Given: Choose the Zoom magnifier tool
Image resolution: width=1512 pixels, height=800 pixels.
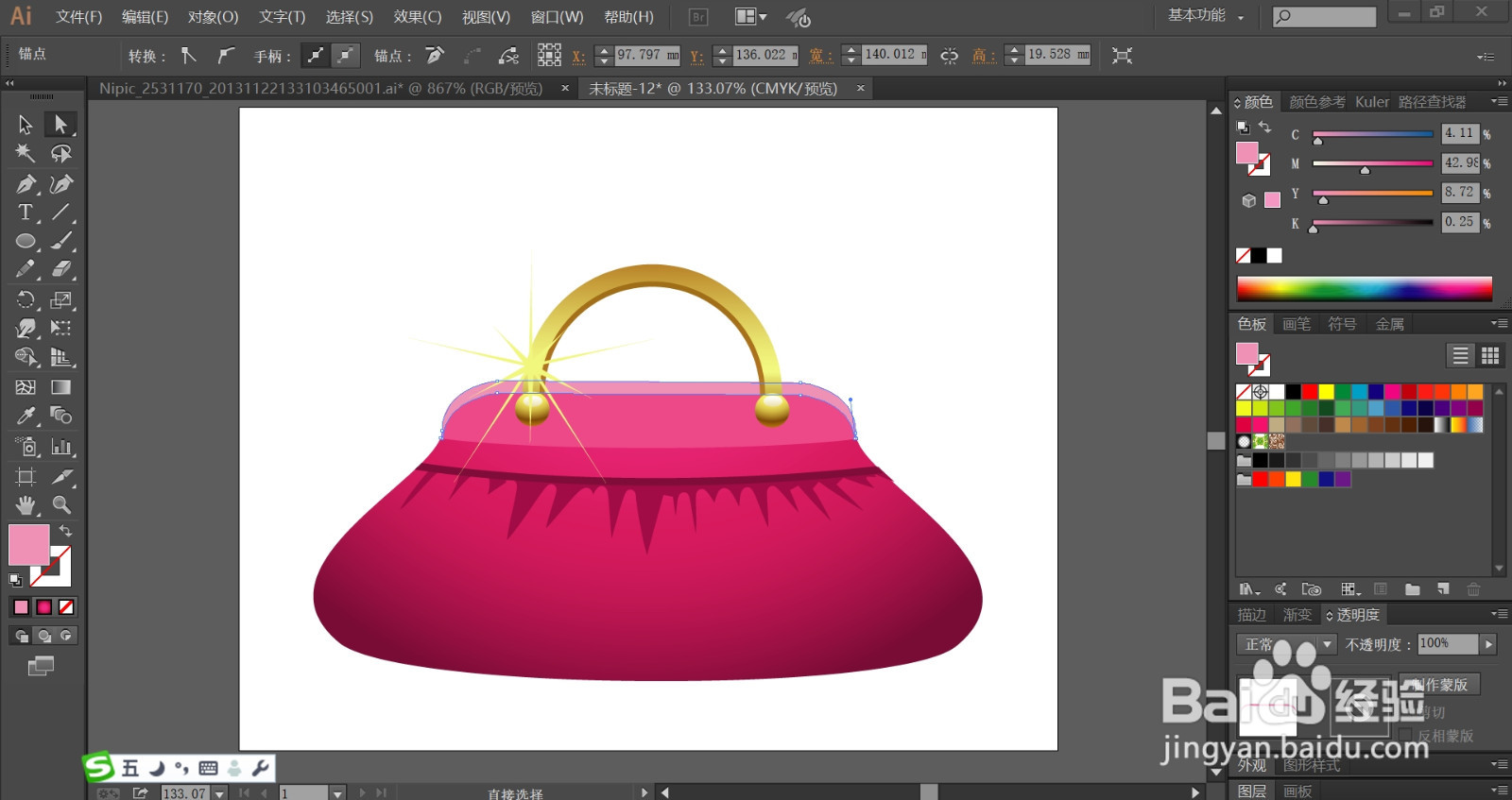Looking at the screenshot, I should point(61,505).
